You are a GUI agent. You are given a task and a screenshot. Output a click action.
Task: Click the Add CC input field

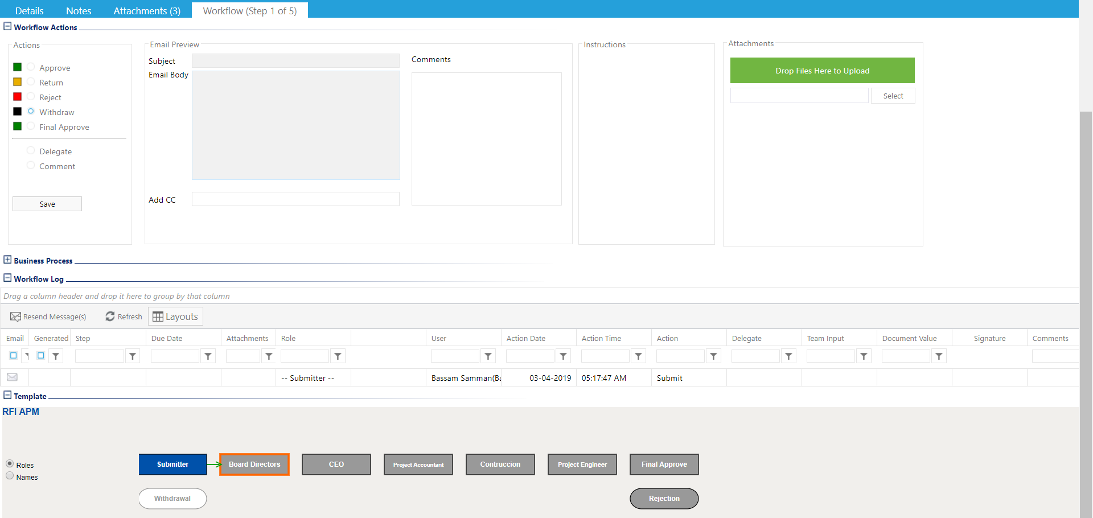pos(296,199)
